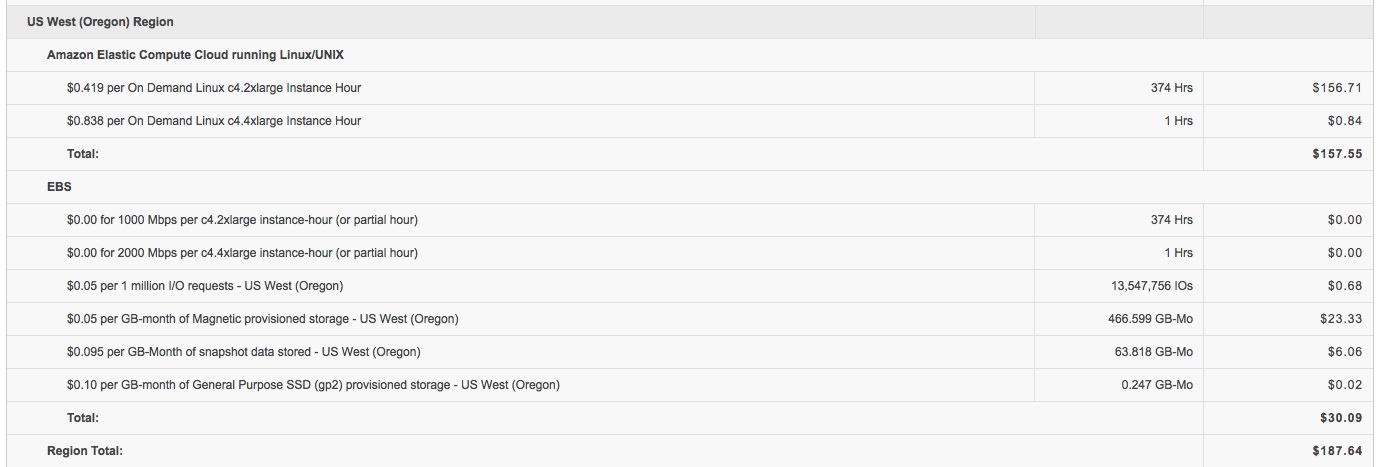Click the $157.55 Compute Cloud total
This screenshot has height=467, width=1384.
click(x=1337, y=154)
